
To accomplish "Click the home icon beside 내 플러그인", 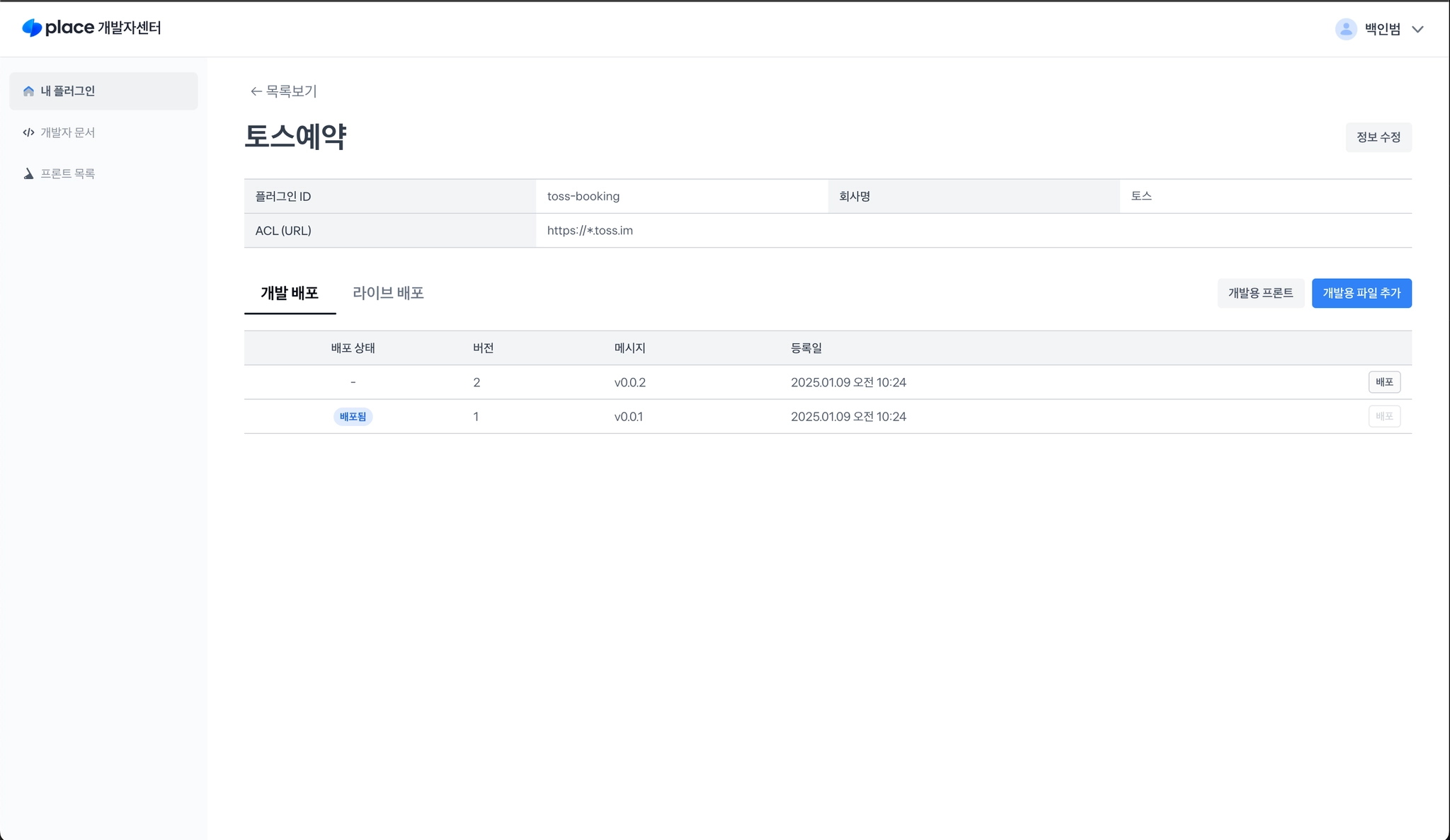I will point(28,91).
